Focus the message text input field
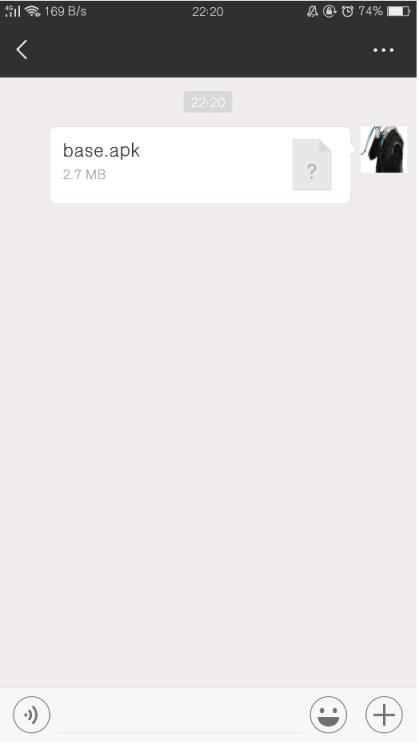The height and width of the screenshot is (745, 419). pos(180,715)
